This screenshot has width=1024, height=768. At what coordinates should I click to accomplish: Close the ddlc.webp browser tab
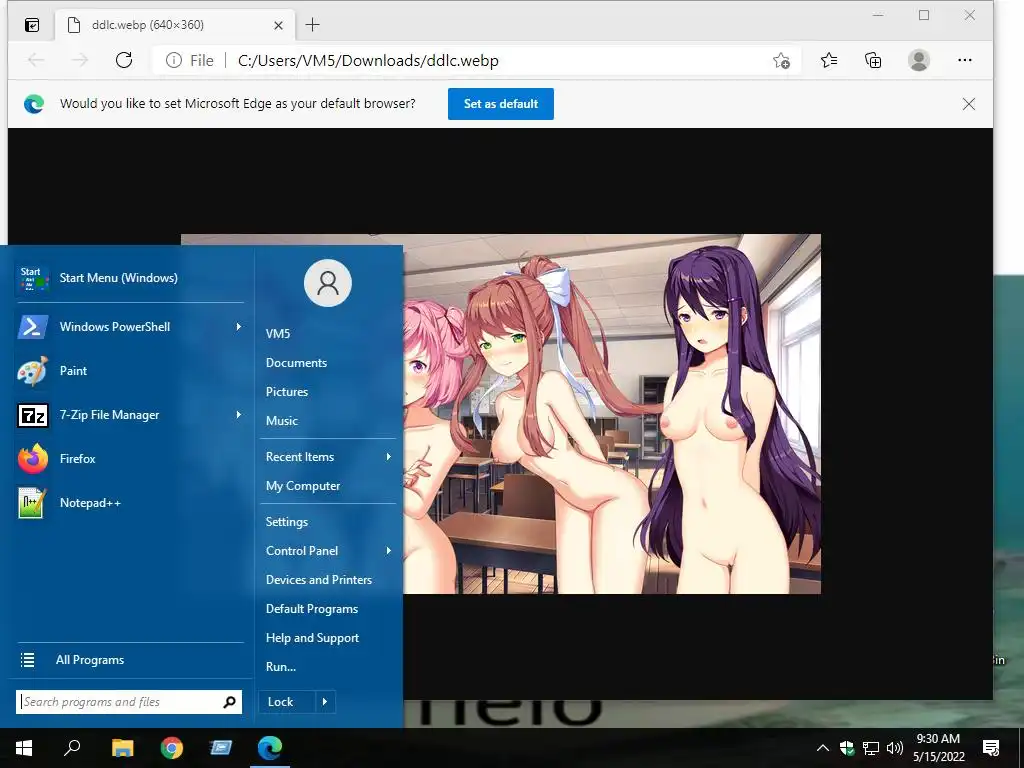pyautogui.click(x=278, y=25)
